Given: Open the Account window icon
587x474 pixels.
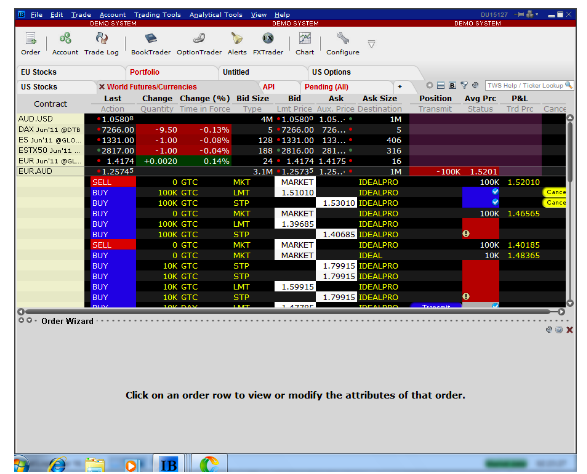Looking at the screenshot, I should coord(65,44).
